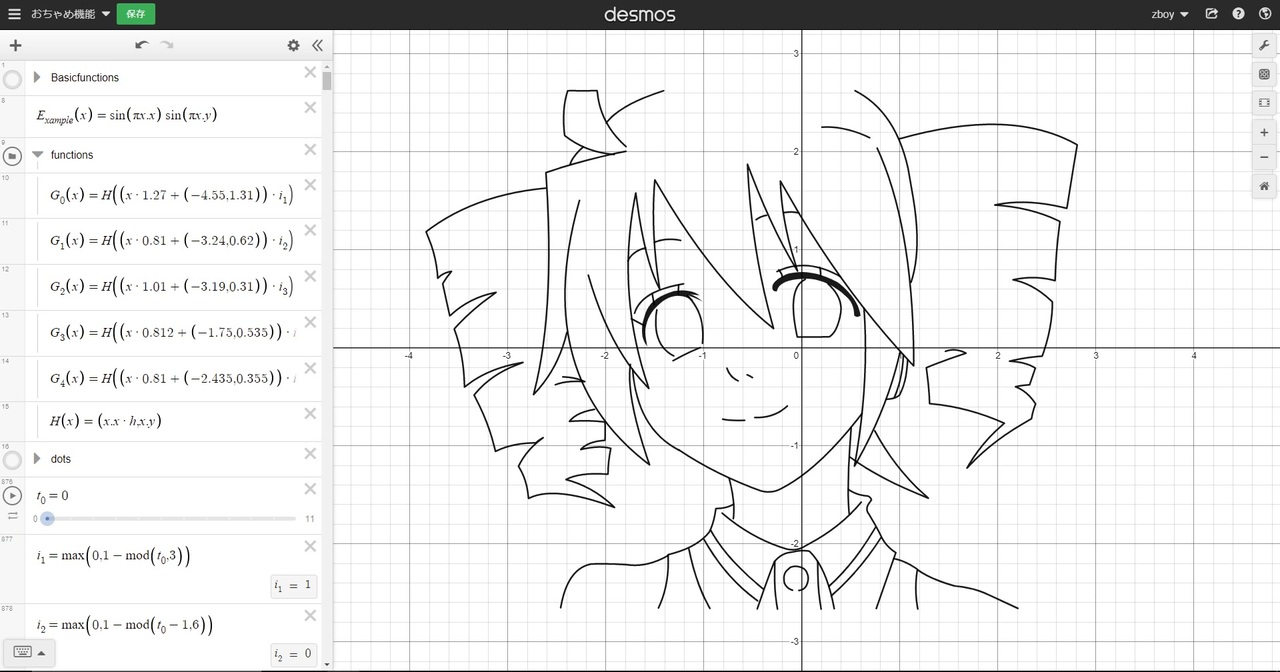1280x672 pixels.
Task: Delete the i1 expression
Action: [310, 545]
